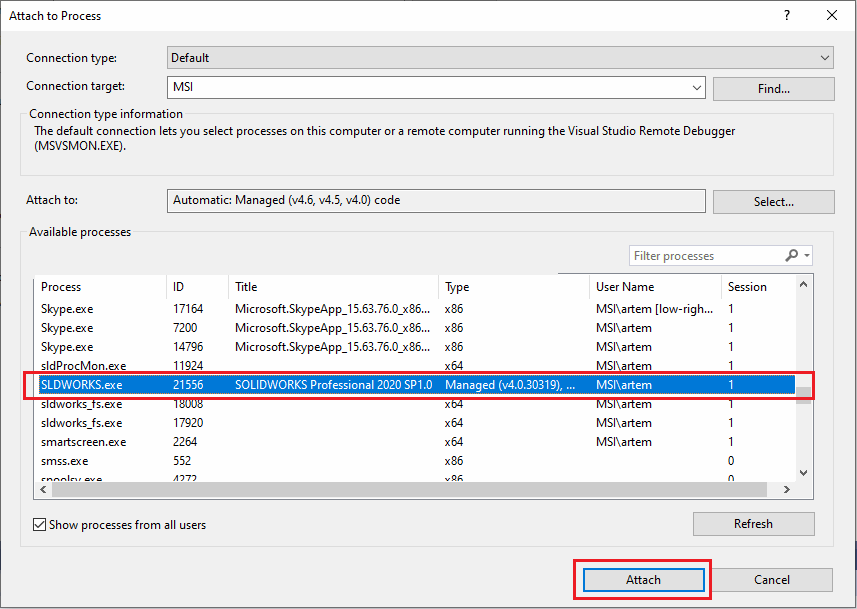Open the Connection type dropdown

(x=500, y=57)
